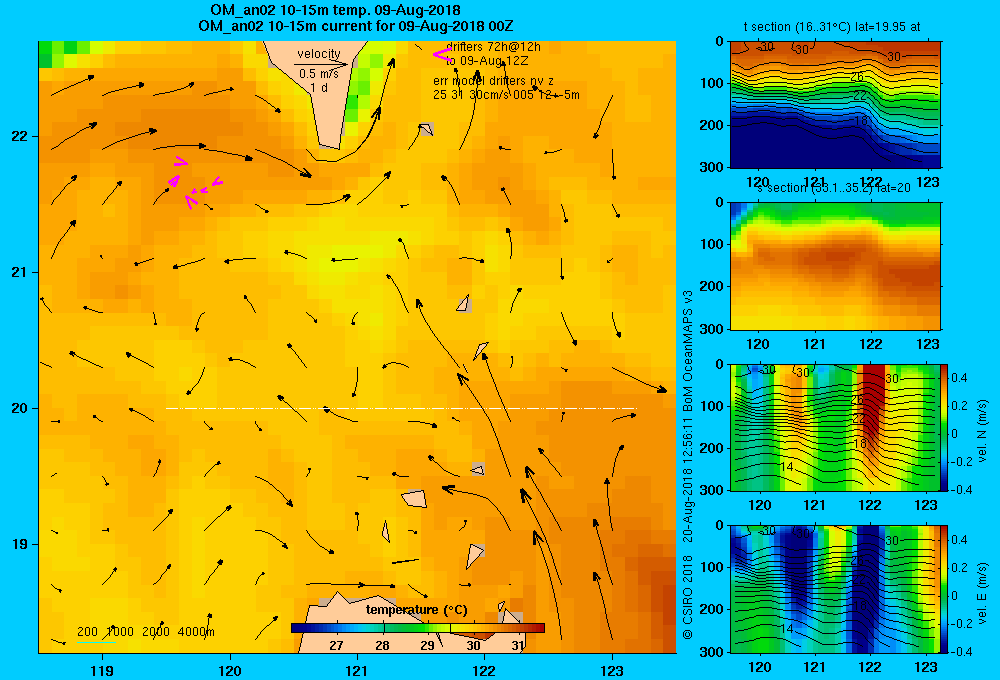This screenshot has width=1000, height=680.
Task: Click the 'velocity' legend label
Action: (319, 54)
